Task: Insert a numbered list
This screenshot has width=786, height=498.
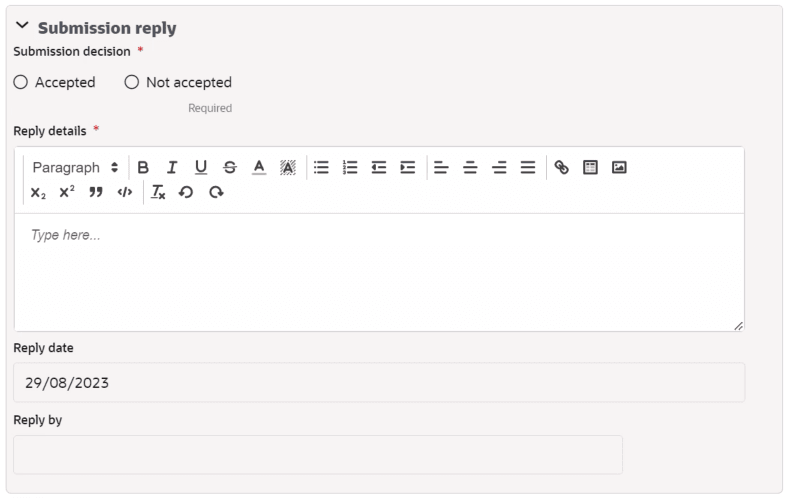Action: tap(350, 167)
